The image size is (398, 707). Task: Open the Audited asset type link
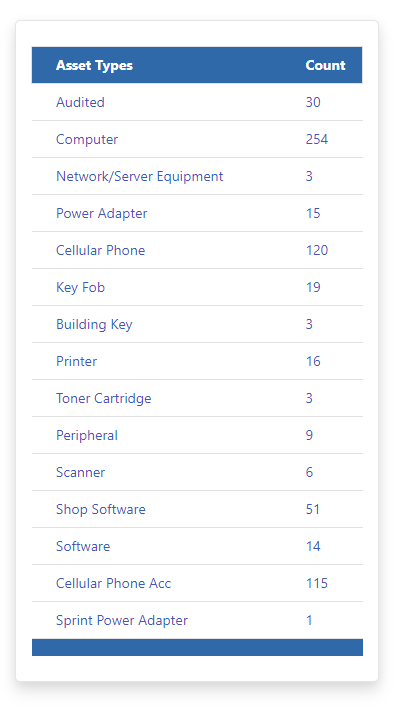80,102
